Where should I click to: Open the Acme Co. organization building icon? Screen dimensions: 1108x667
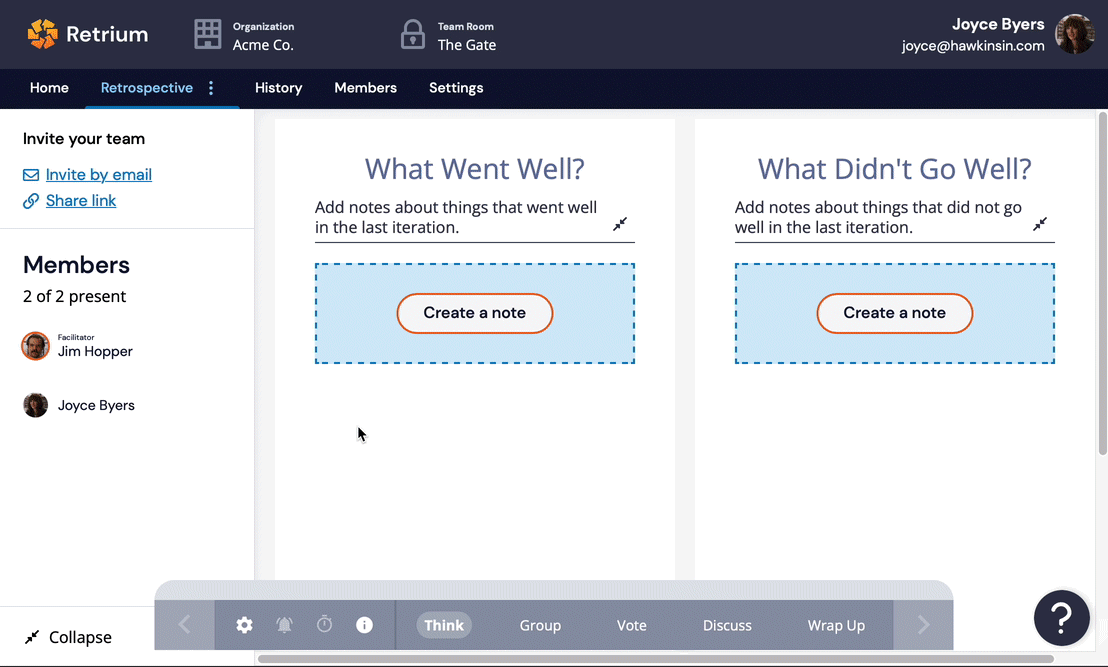coord(208,34)
